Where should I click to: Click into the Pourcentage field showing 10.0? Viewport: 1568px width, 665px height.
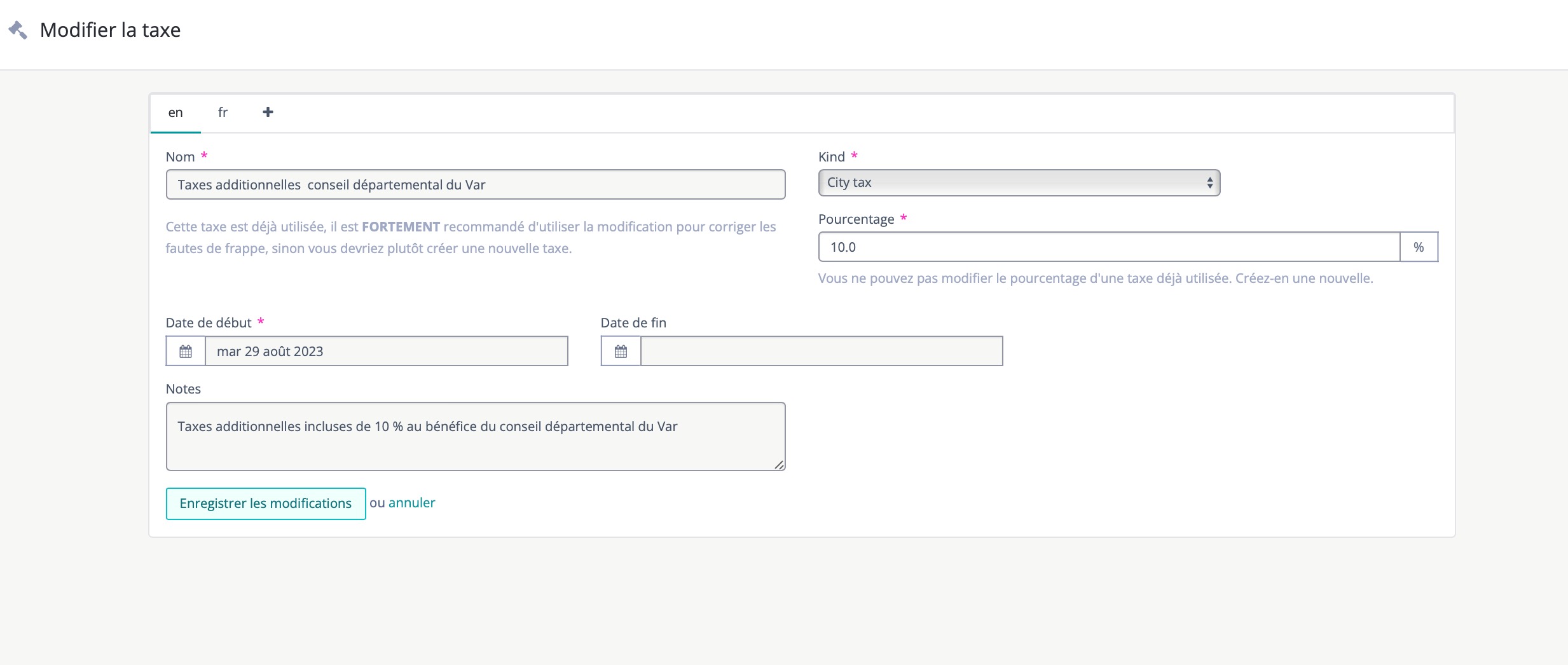click(1108, 247)
